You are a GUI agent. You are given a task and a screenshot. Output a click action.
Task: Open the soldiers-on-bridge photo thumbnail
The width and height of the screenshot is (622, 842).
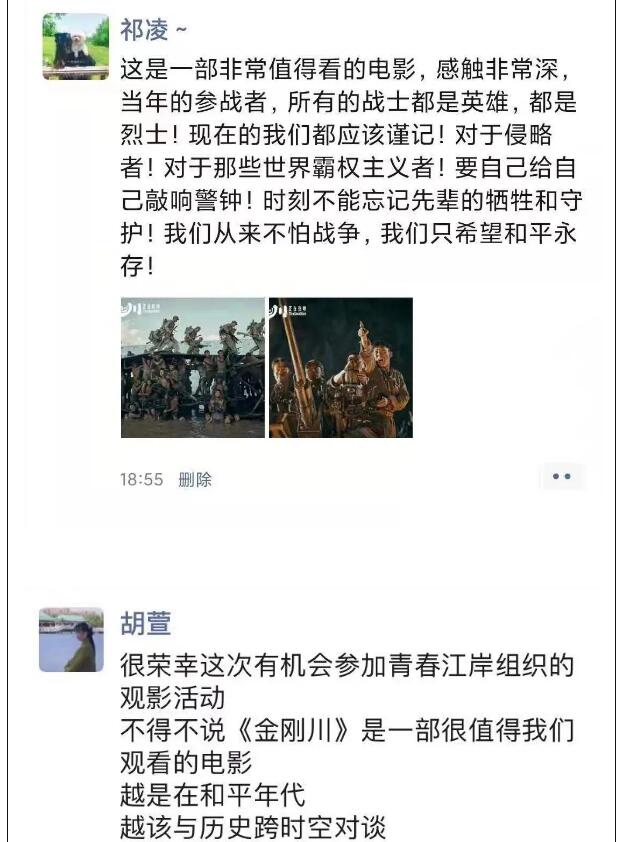pyautogui.click(x=193, y=367)
